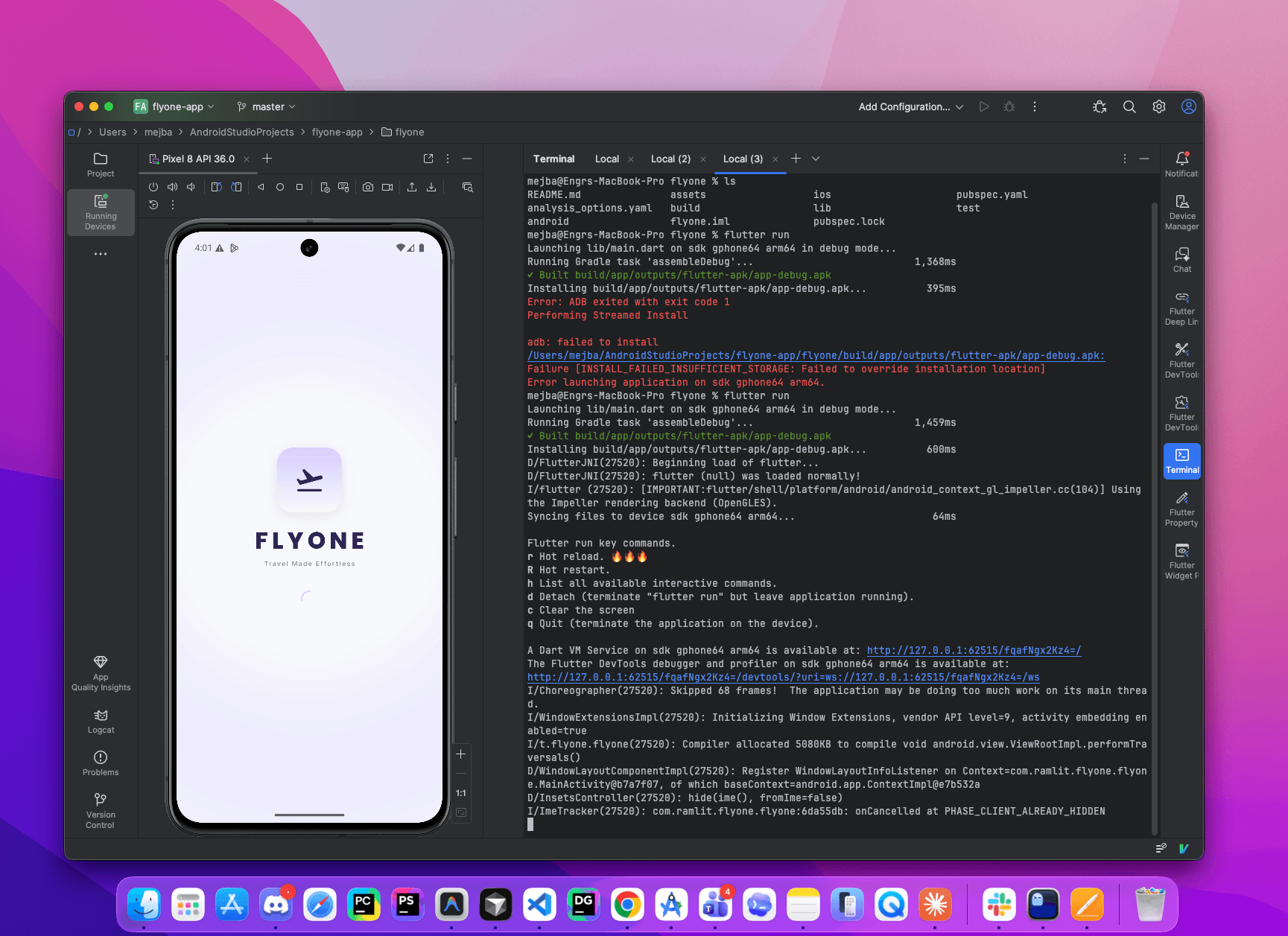
Task: Show more tool windows (three dots) in left sidebar
Action: (101, 254)
